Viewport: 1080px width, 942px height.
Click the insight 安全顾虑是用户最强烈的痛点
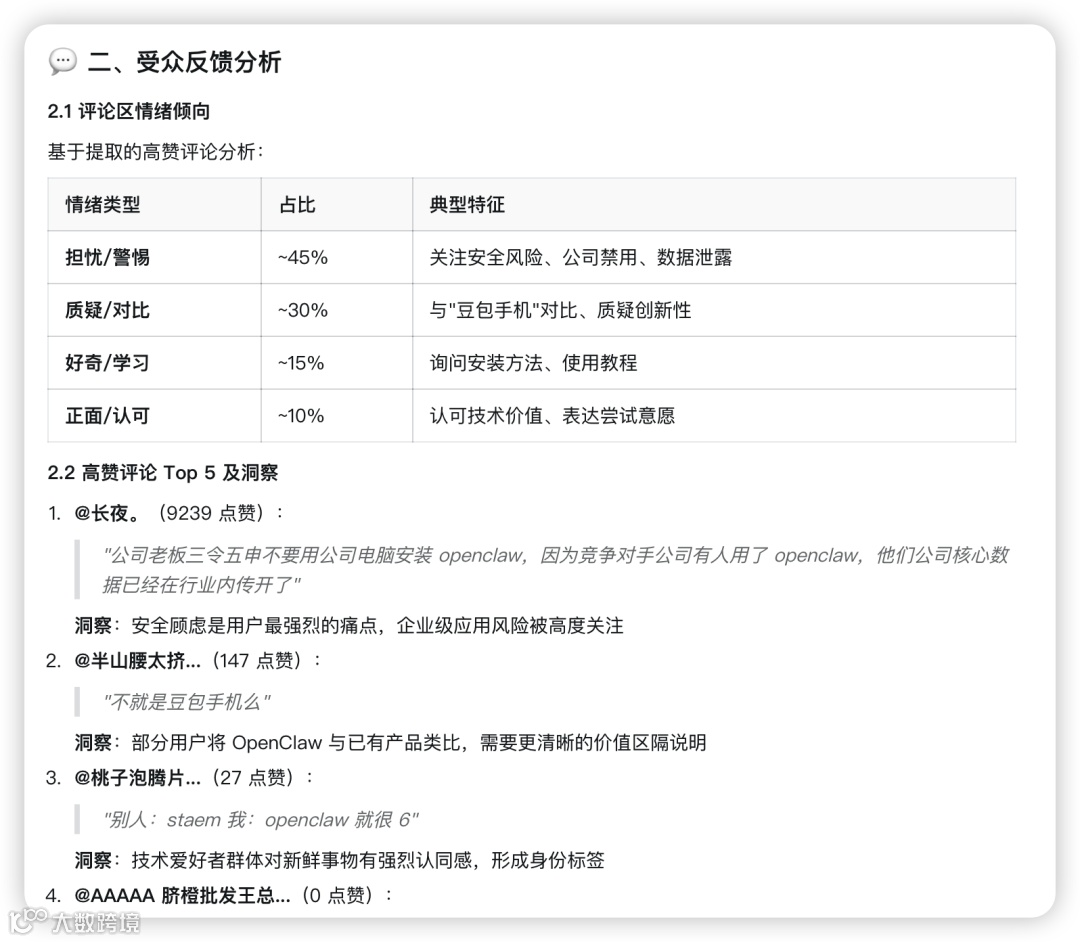pyautogui.click(x=377, y=625)
